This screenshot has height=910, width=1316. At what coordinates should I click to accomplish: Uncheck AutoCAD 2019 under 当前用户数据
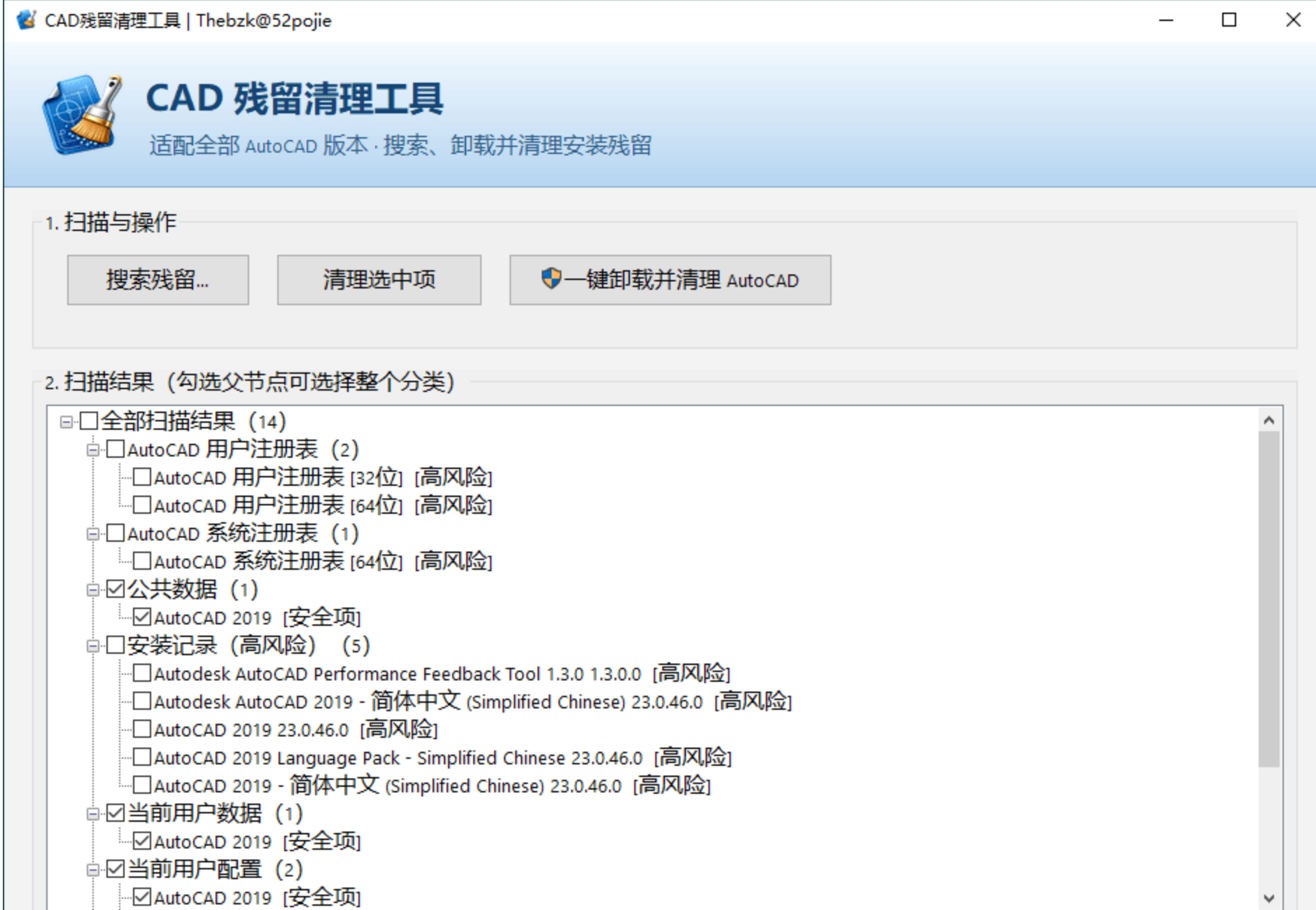(142, 841)
